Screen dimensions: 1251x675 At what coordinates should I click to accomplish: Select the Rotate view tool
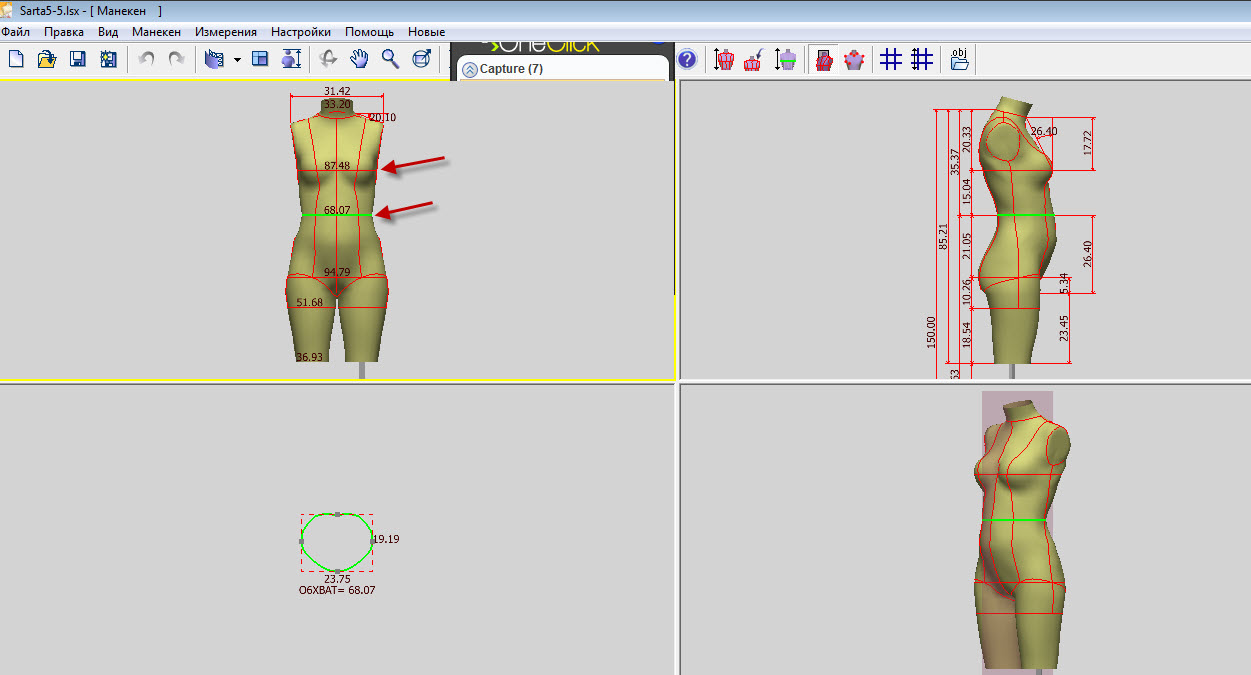point(328,59)
